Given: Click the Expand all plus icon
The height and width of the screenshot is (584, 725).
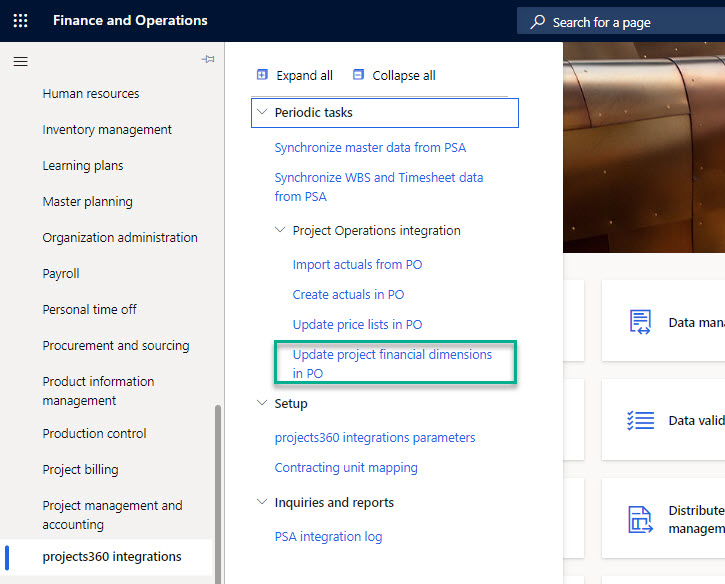Looking at the screenshot, I should 262,74.
